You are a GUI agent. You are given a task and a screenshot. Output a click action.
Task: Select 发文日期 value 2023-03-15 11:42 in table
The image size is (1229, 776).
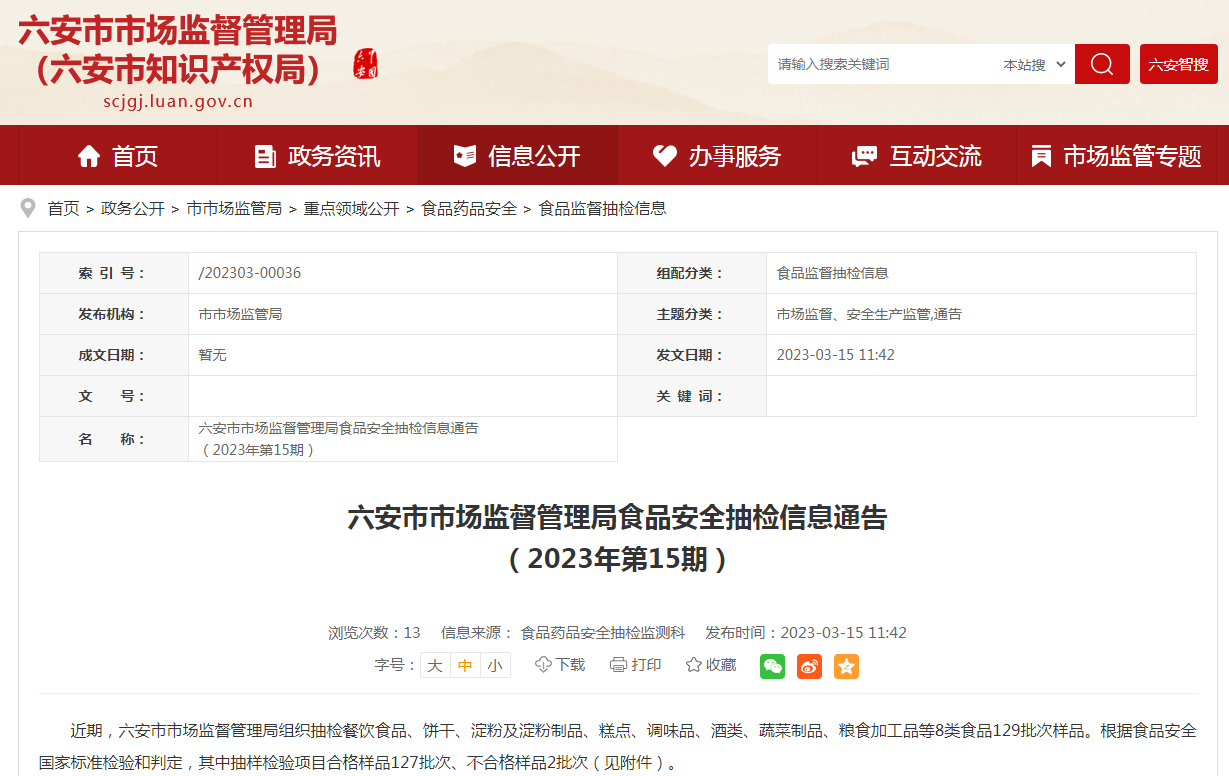[836, 355]
